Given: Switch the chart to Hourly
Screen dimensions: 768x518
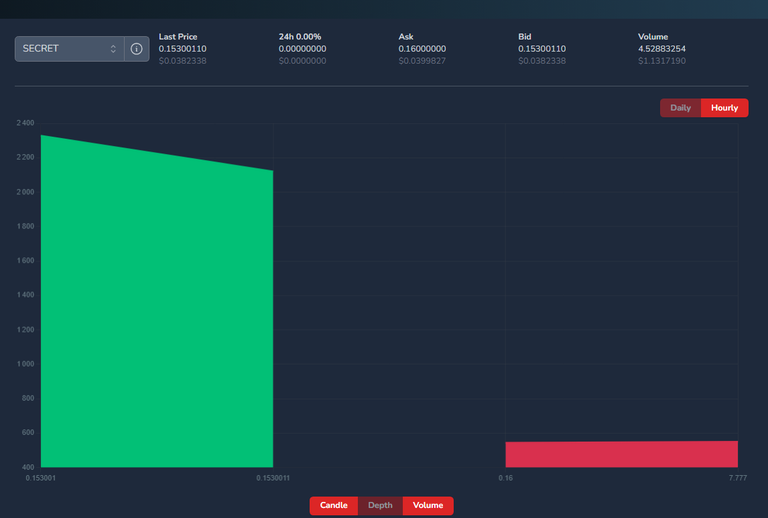Looking at the screenshot, I should point(724,108).
